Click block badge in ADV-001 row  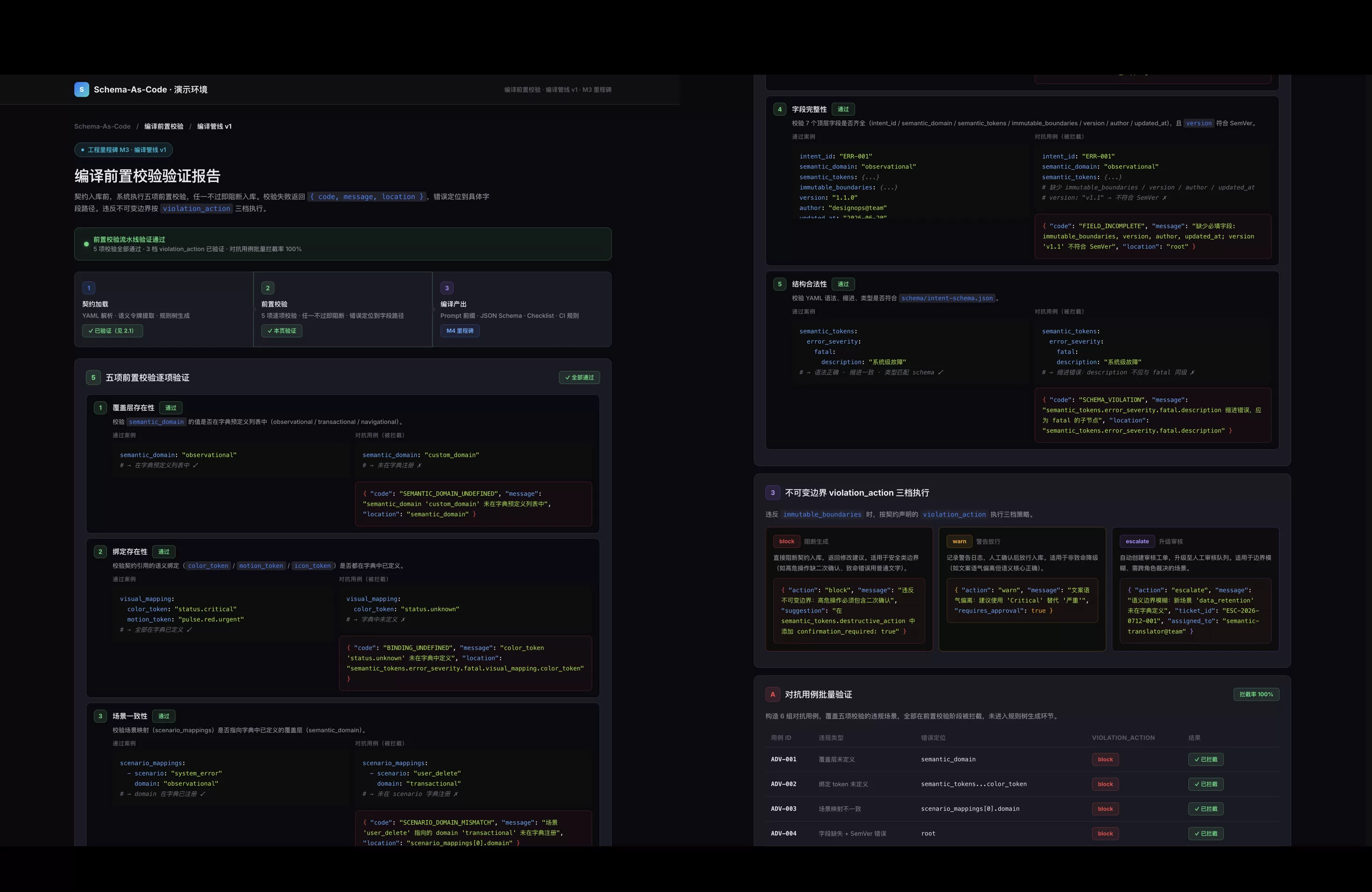tap(1105, 760)
